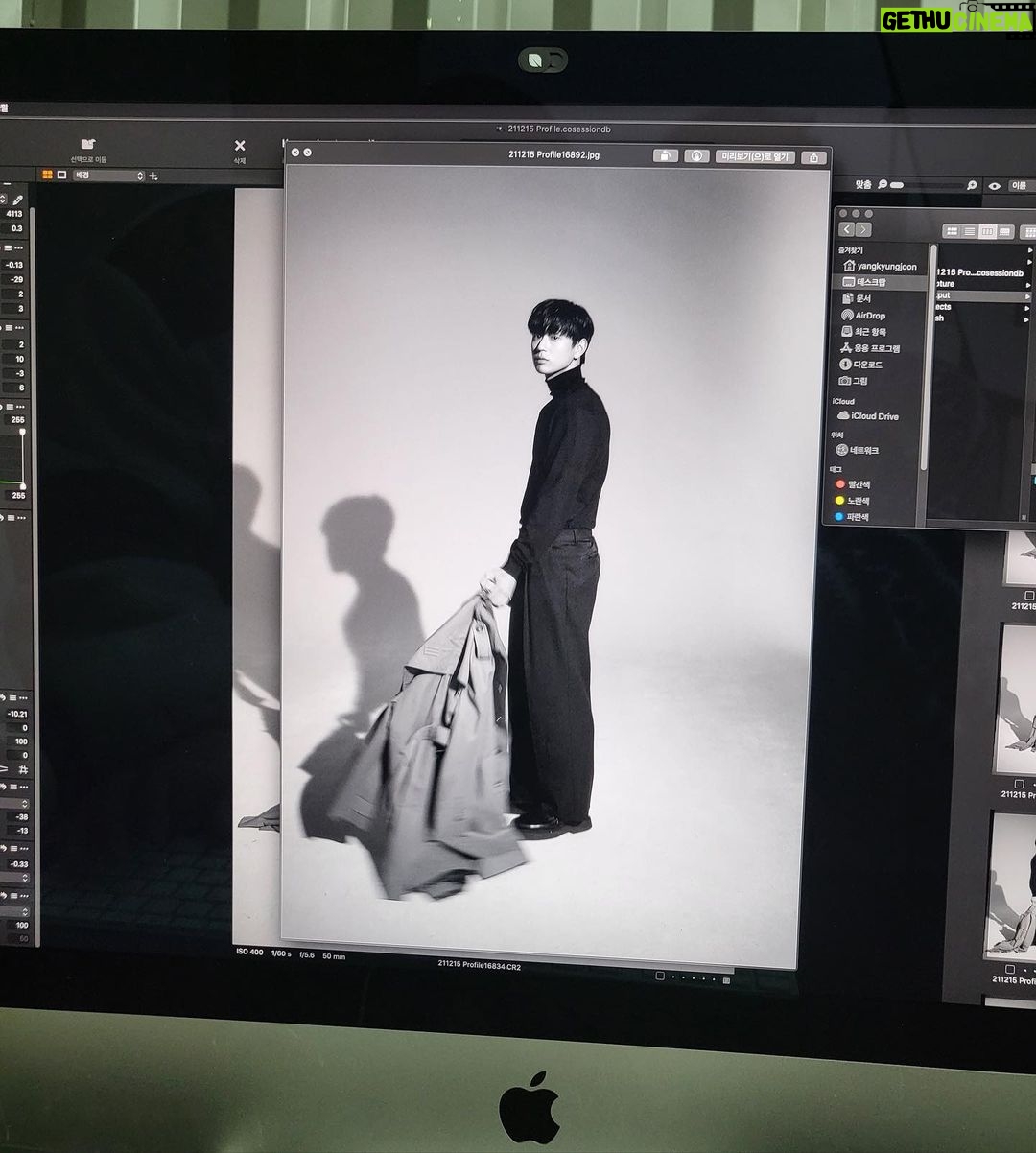Screen dimensions: 1036x1153
Task: Click the viewer zoom slider handle
Action: 897,184
